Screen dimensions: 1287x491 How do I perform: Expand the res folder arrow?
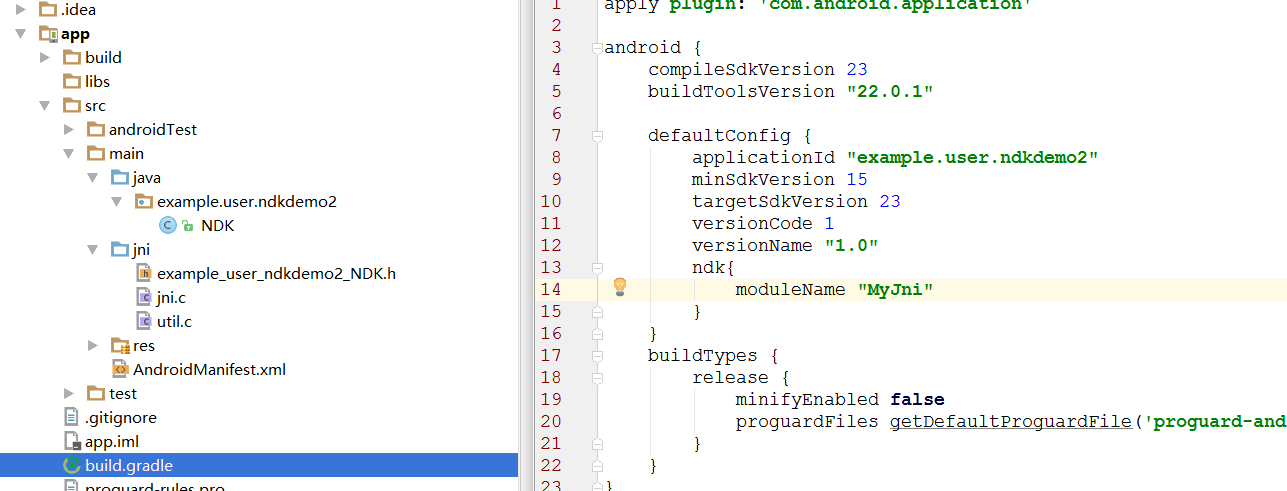(93, 346)
